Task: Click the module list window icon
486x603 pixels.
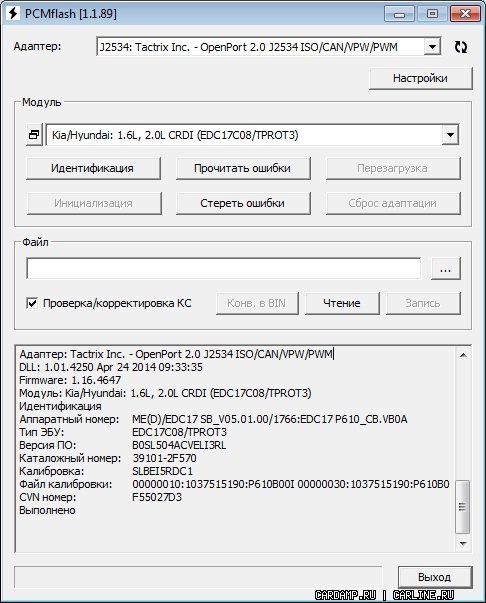Action: pos(34,135)
